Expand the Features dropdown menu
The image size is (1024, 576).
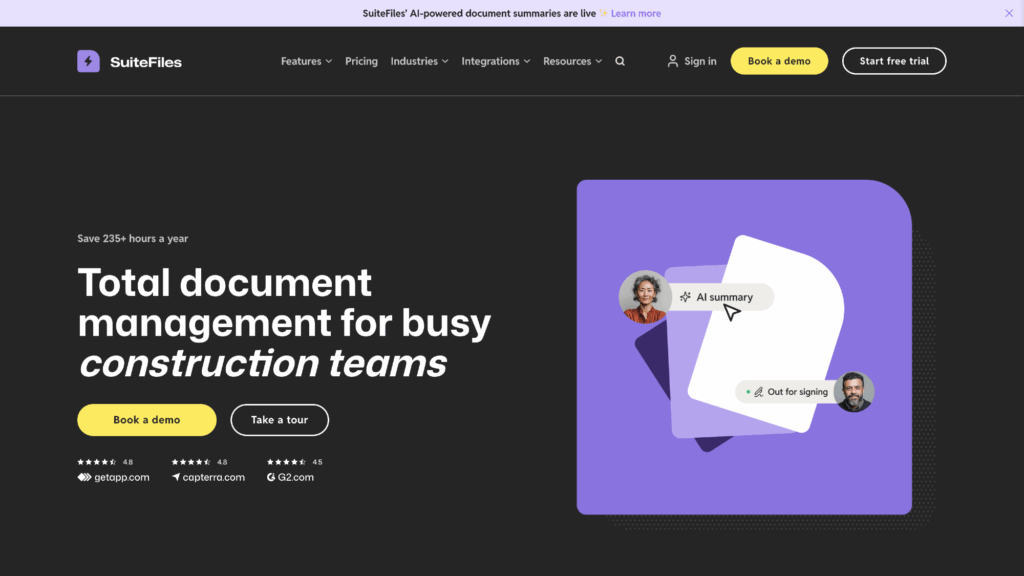point(306,61)
